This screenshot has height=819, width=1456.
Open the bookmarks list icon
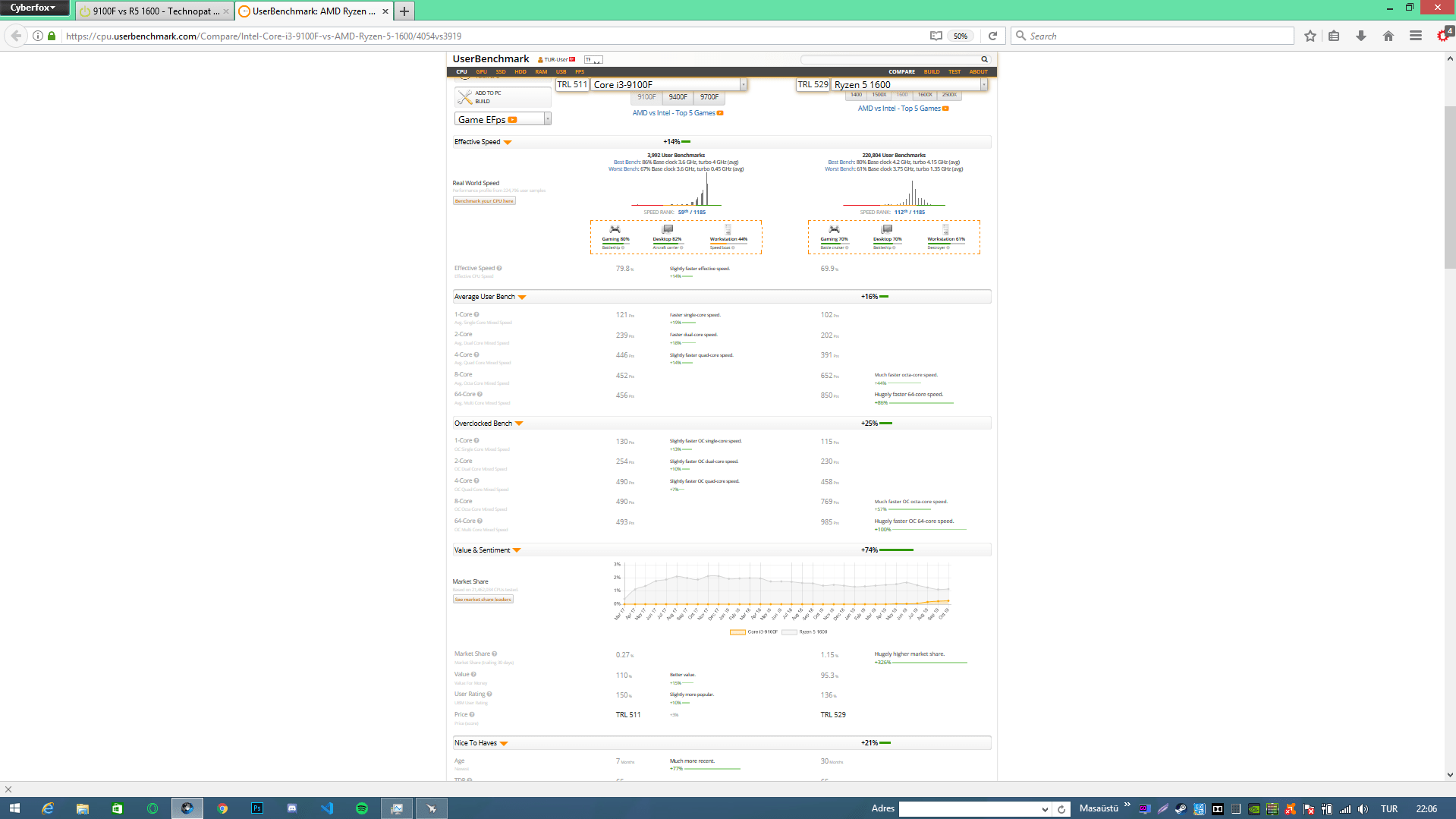(x=1335, y=36)
